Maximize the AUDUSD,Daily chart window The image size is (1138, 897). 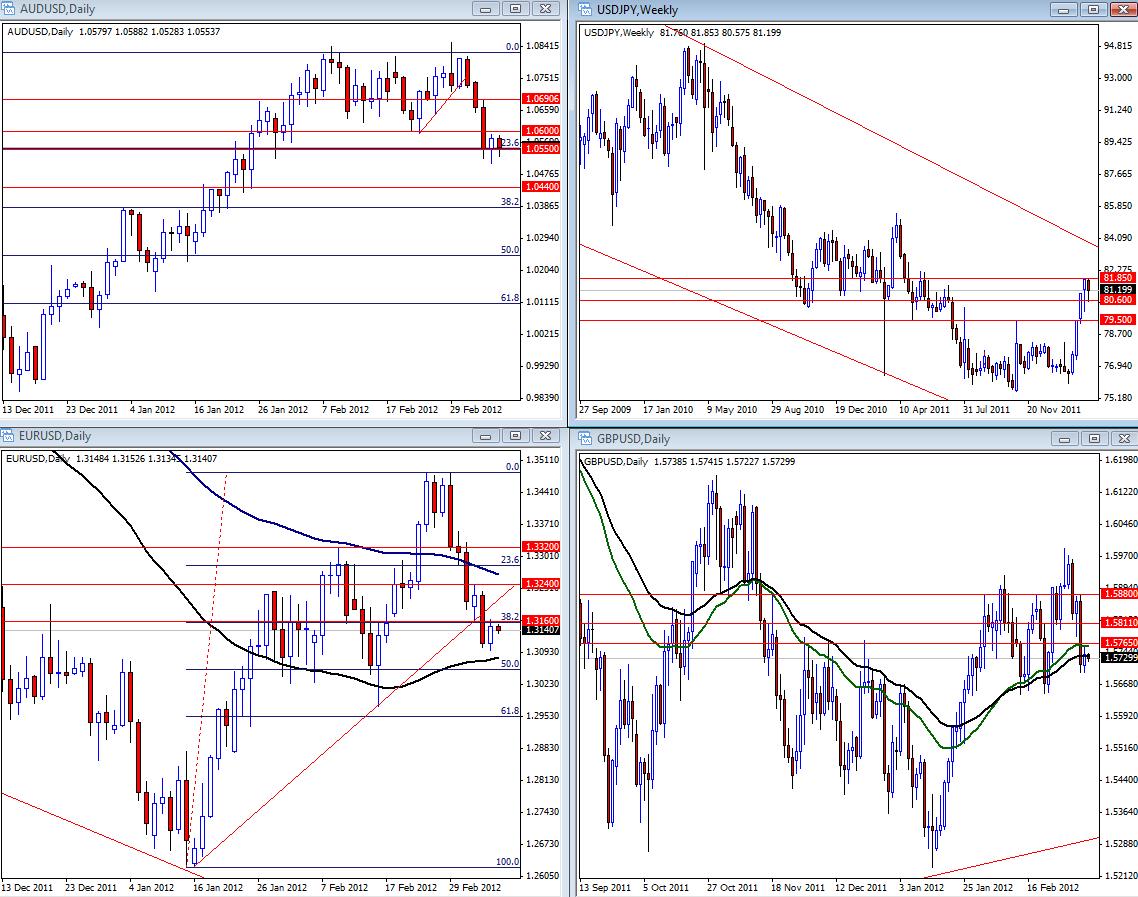pyautogui.click(x=515, y=9)
